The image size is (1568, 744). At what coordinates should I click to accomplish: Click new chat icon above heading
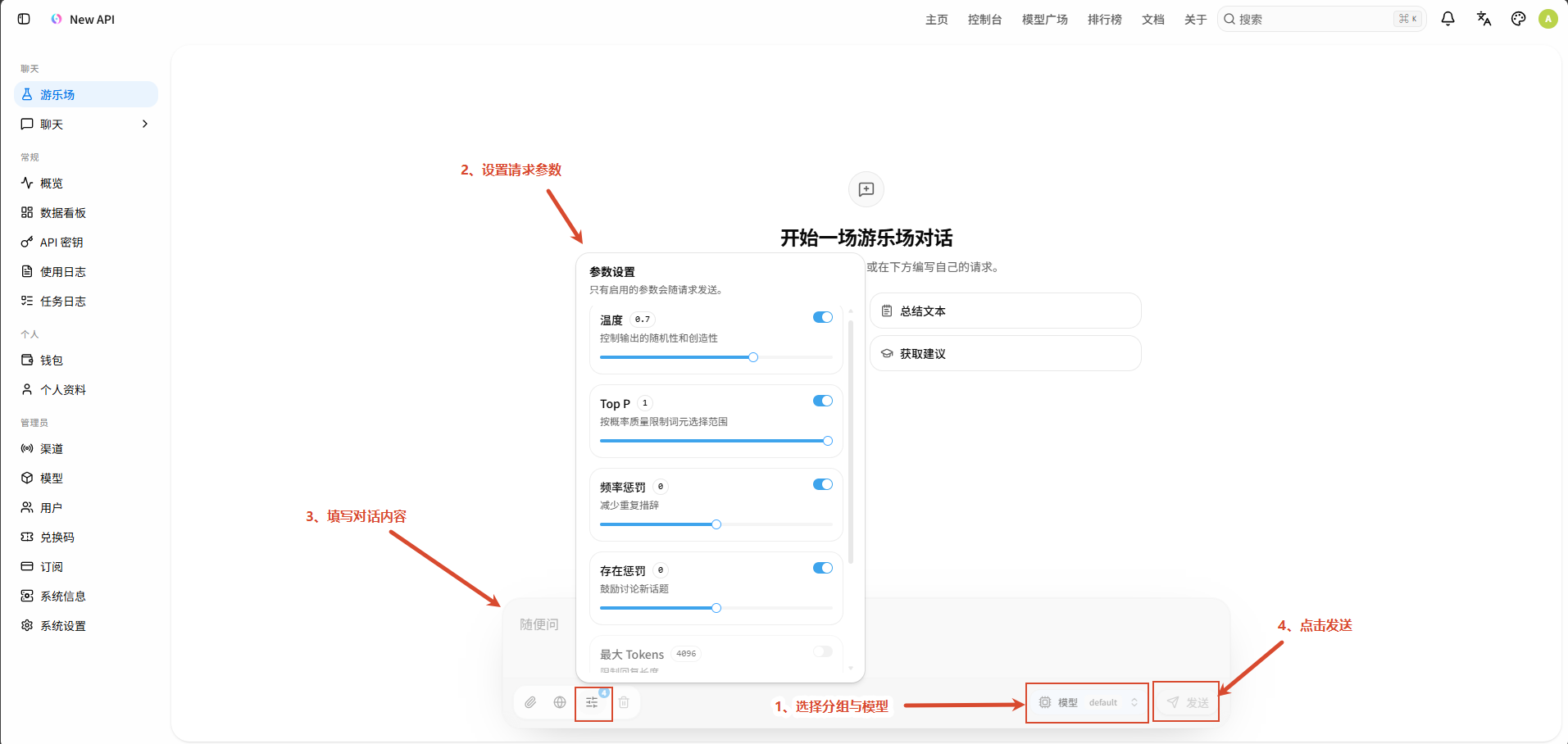point(866,189)
